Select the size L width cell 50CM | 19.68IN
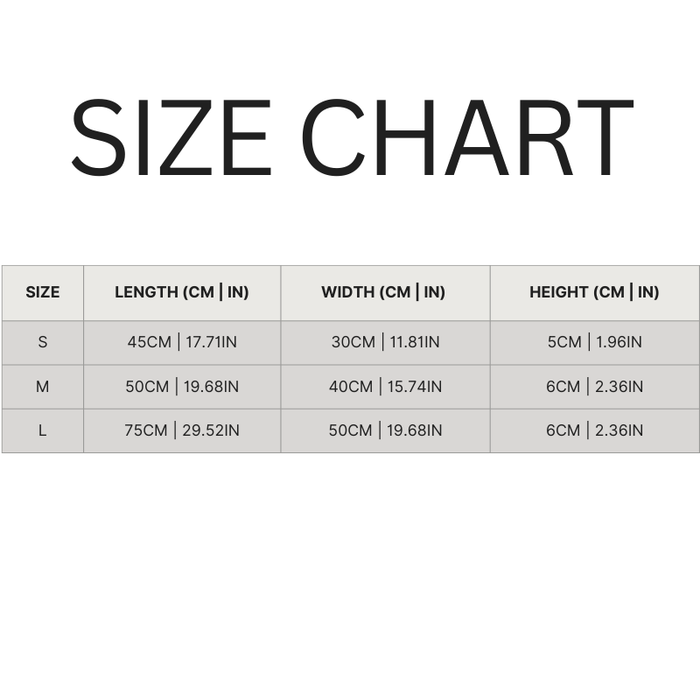The width and height of the screenshot is (700, 700). 385,430
